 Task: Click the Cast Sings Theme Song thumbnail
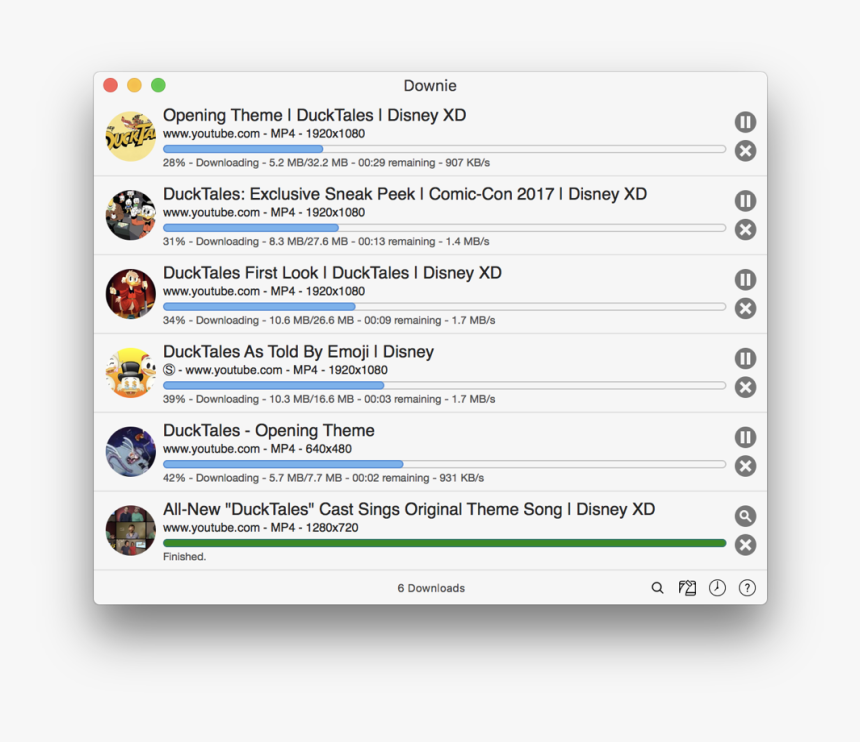(x=131, y=530)
